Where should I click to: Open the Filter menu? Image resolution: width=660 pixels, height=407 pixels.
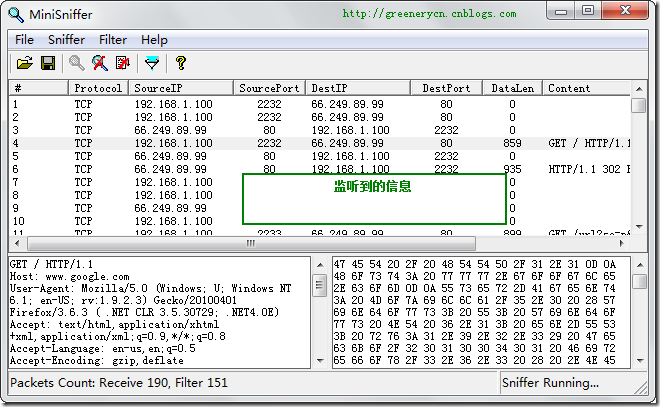click(x=113, y=40)
